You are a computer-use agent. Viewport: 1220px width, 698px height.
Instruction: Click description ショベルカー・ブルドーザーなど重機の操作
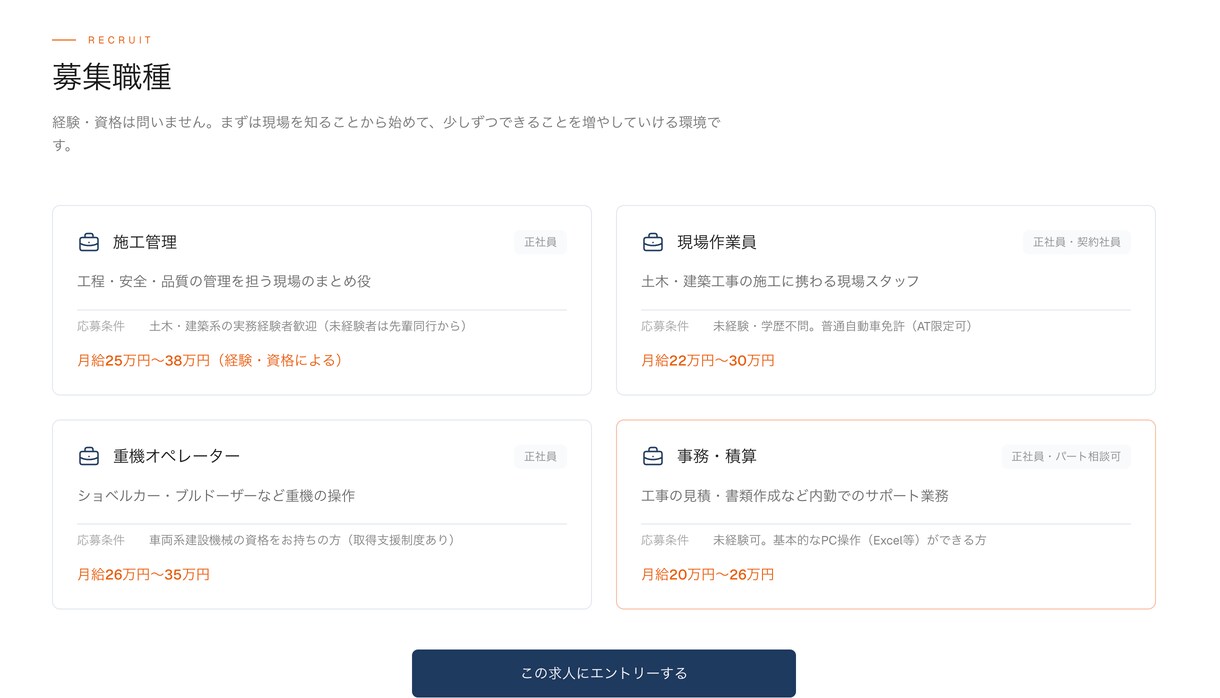[x=216, y=495]
